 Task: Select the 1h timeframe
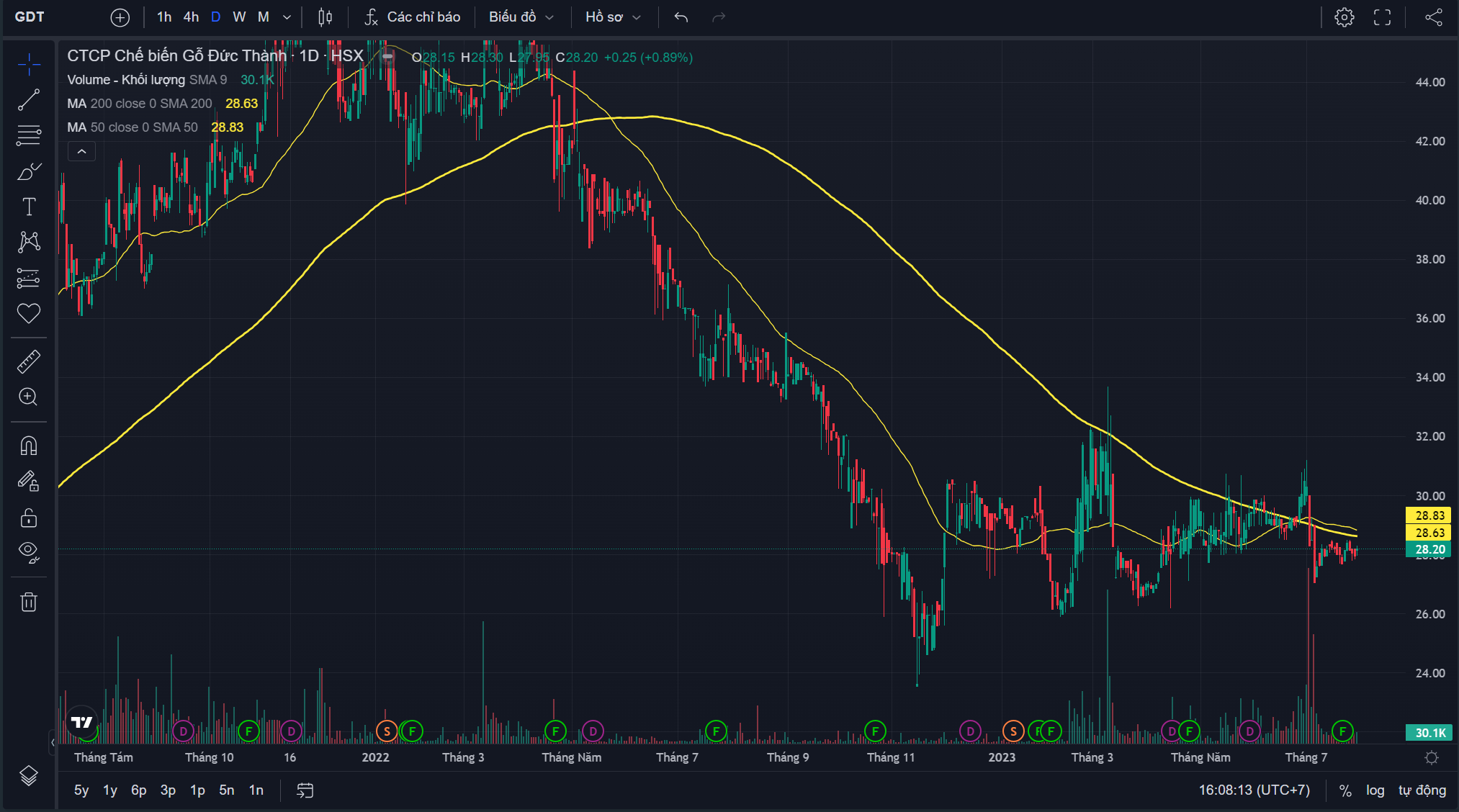(164, 17)
